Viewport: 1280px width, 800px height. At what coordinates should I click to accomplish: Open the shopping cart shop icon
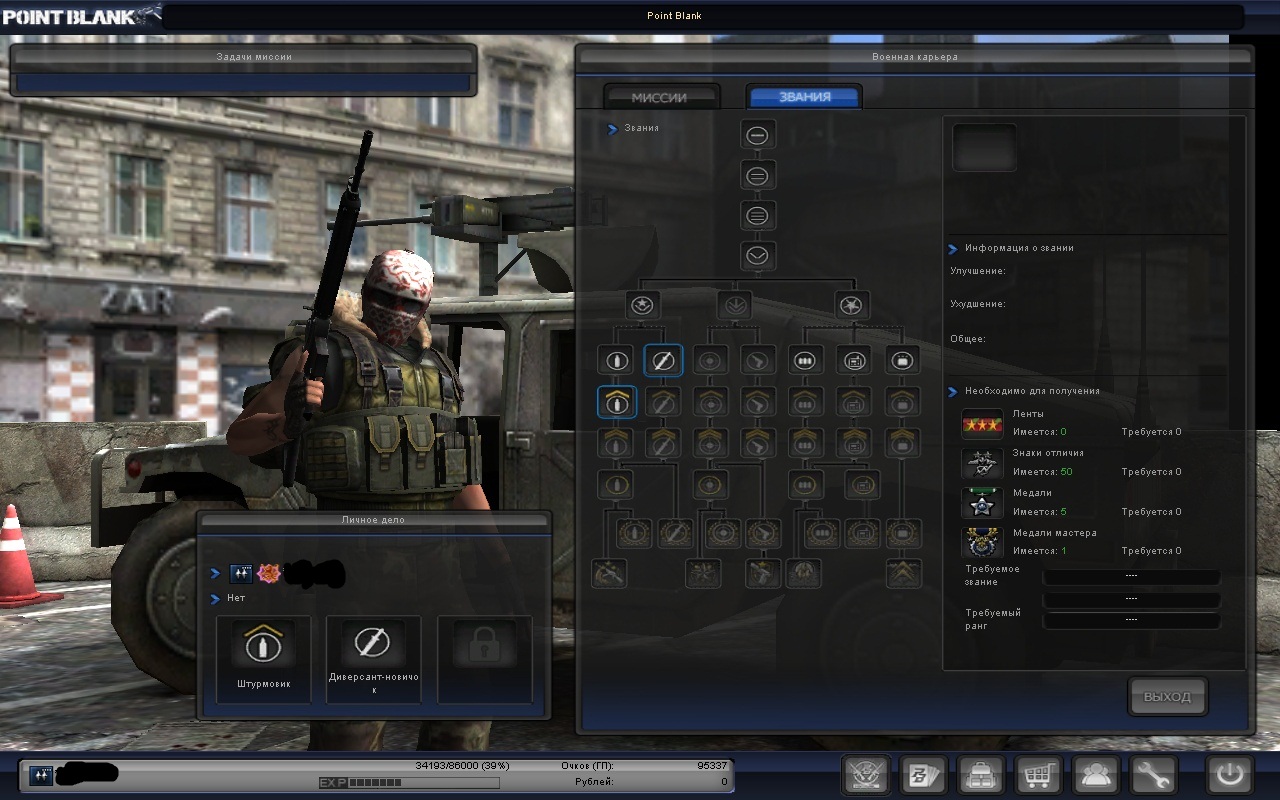(1037, 775)
